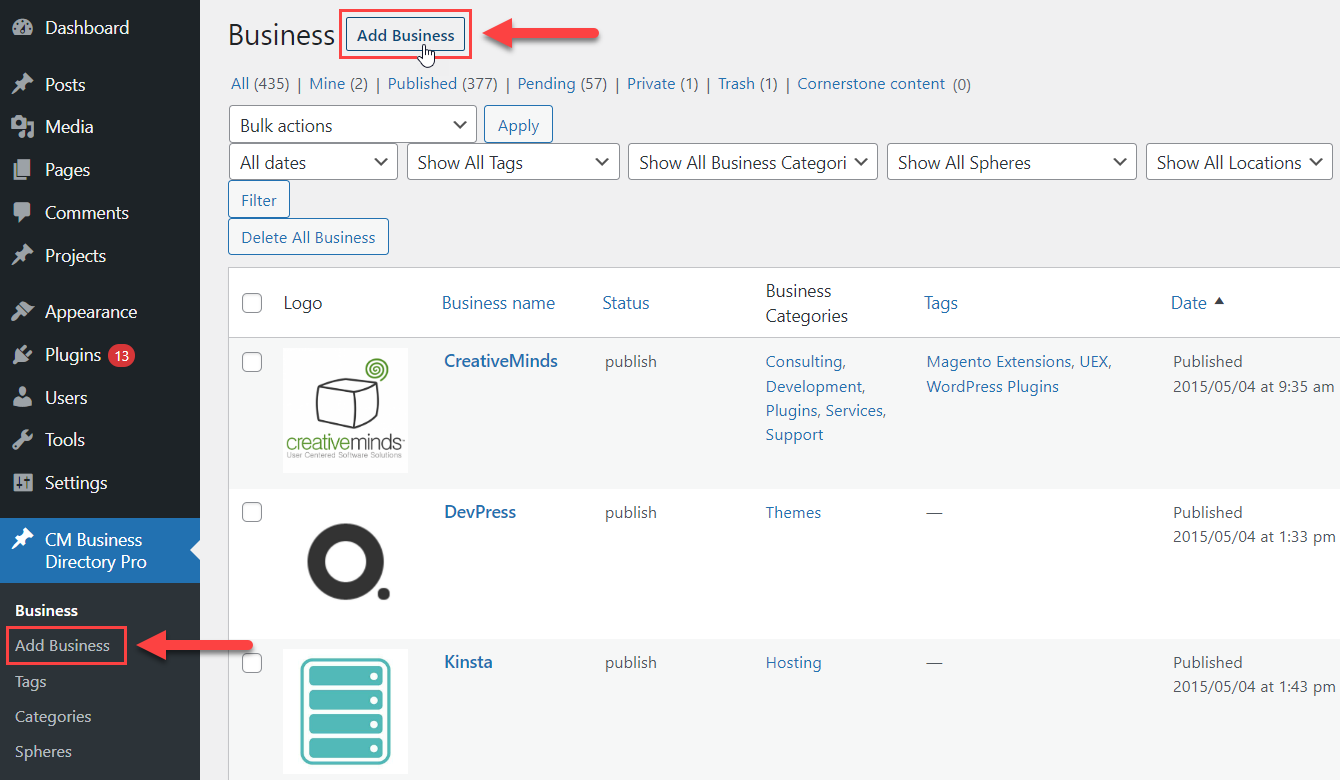Select the Categories submenu item
Image resolution: width=1340 pixels, height=780 pixels.
(53, 717)
